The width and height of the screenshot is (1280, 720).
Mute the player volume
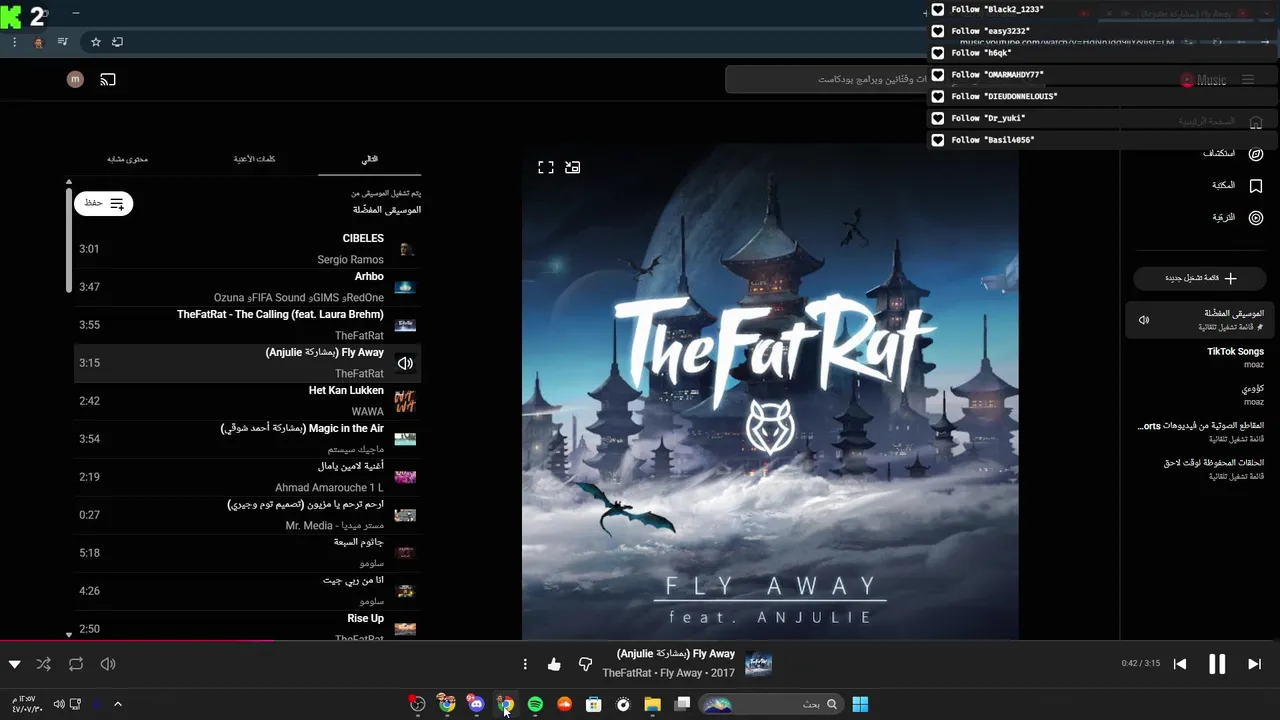tap(108, 664)
